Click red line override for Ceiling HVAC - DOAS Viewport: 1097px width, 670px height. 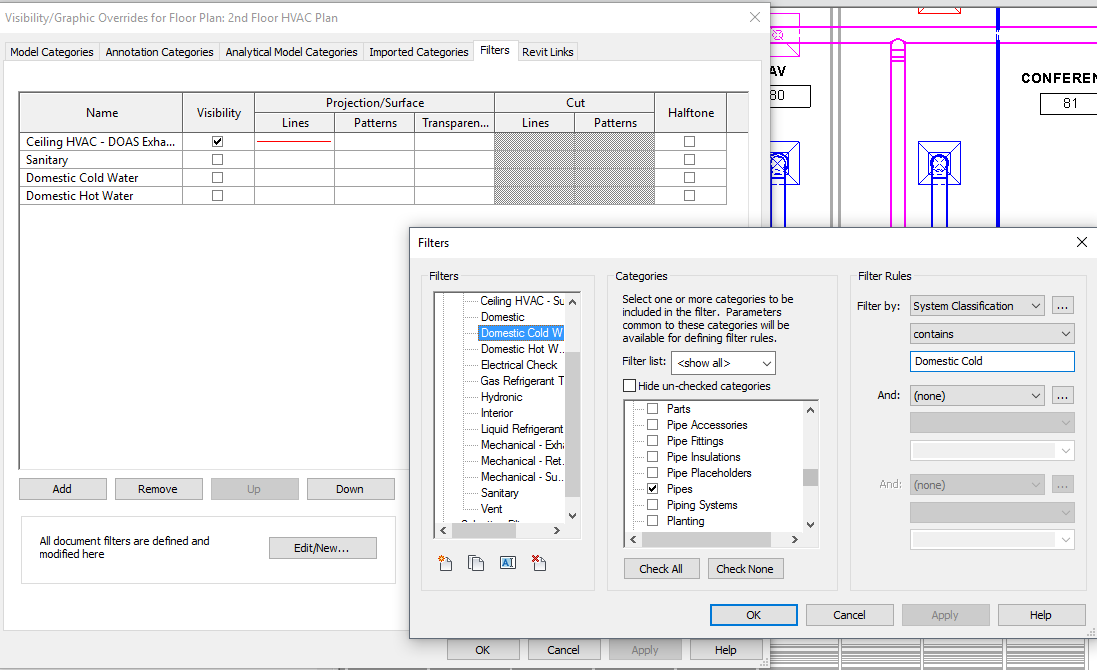click(294, 141)
